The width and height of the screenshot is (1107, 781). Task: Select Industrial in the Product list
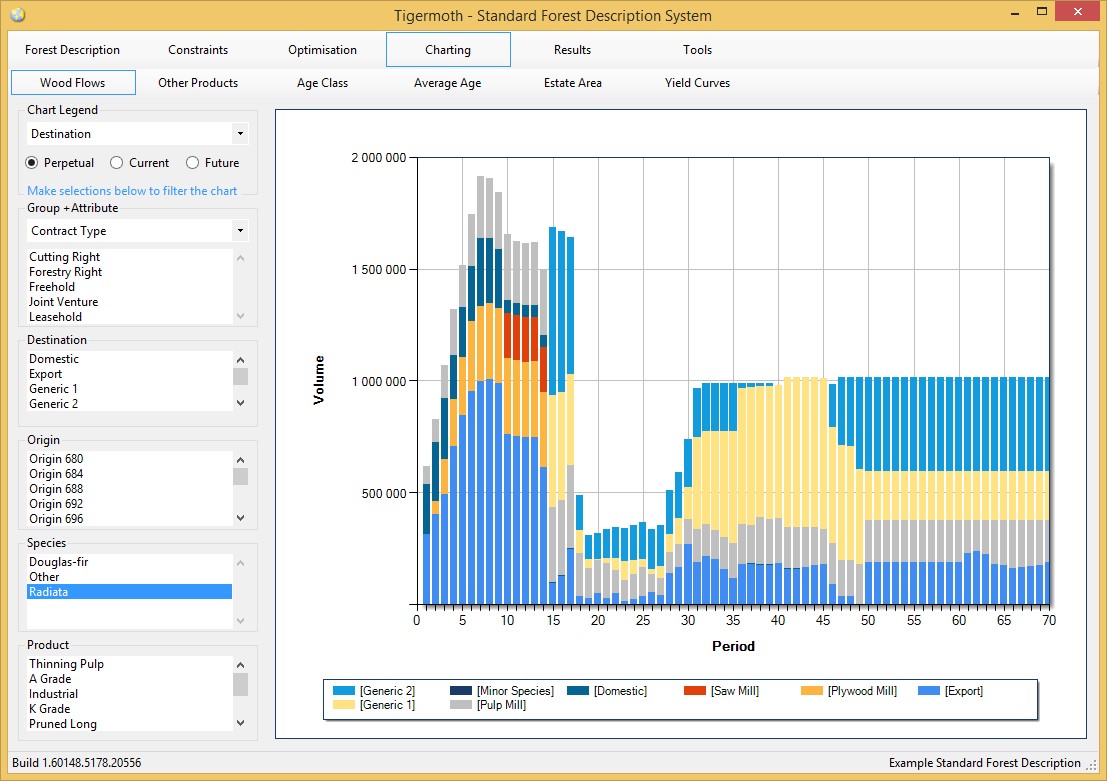point(130,693)
